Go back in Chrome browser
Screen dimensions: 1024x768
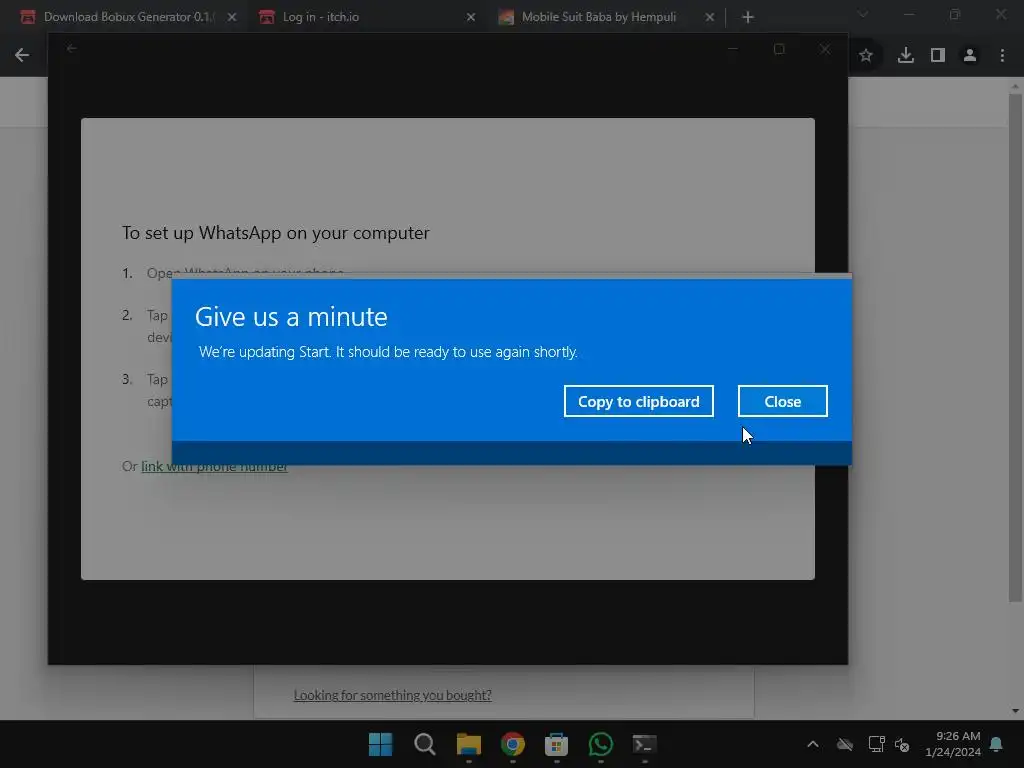tap(22, 55)
